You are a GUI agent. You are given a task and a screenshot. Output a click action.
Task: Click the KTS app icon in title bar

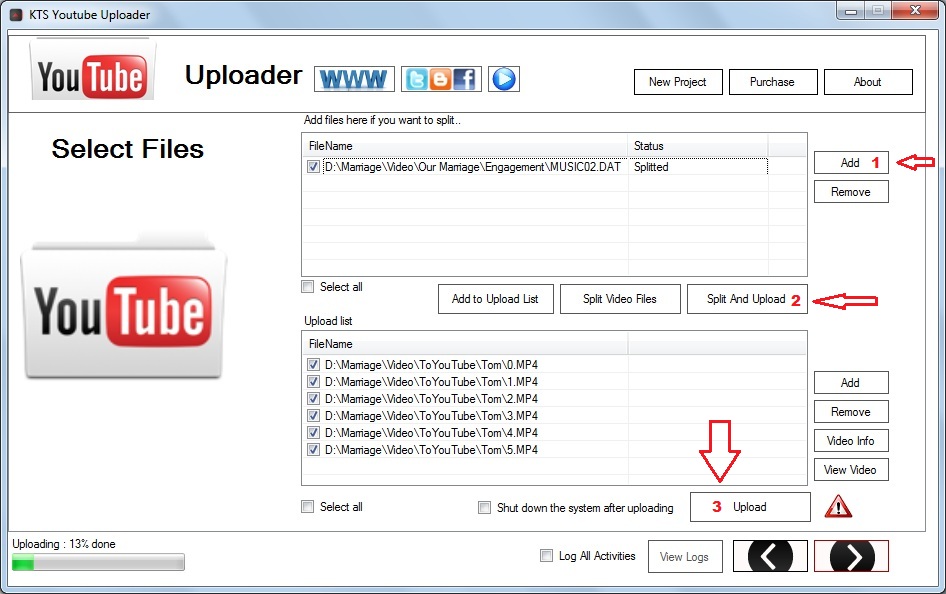pos(16,14)
